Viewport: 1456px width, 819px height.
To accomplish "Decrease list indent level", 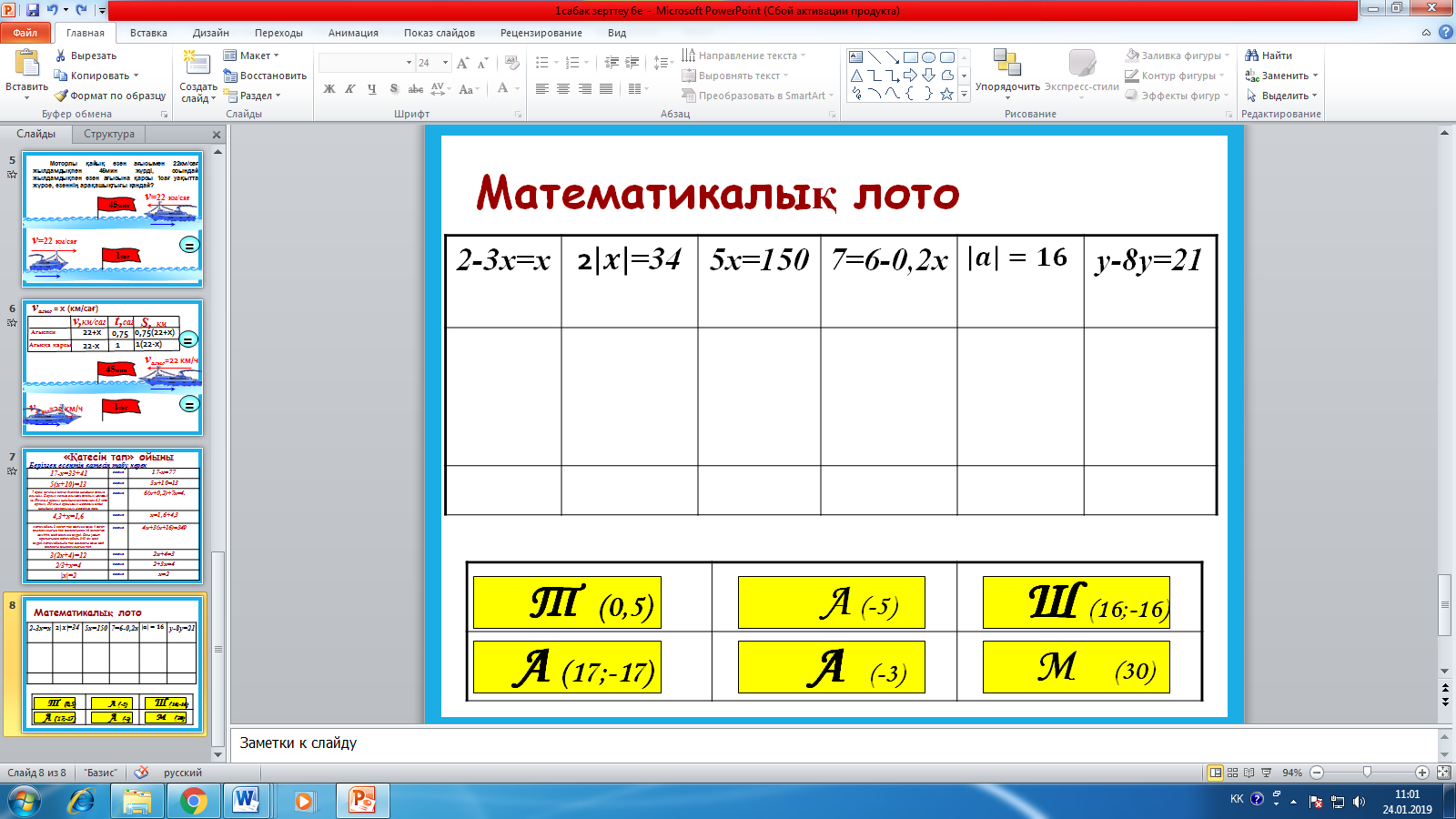I will [x=612, y=63].
